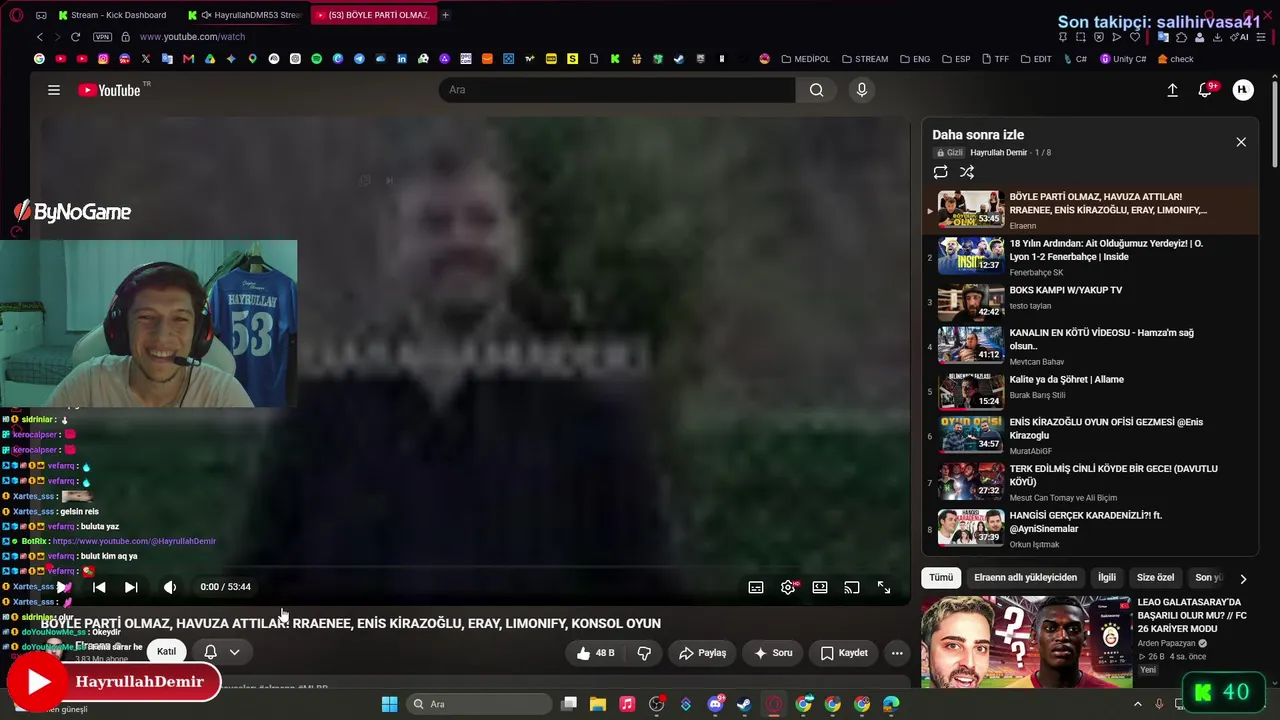
Task: Open the TFF bookmarks folder
Action: pyautogui.click(x=995, y=59)
